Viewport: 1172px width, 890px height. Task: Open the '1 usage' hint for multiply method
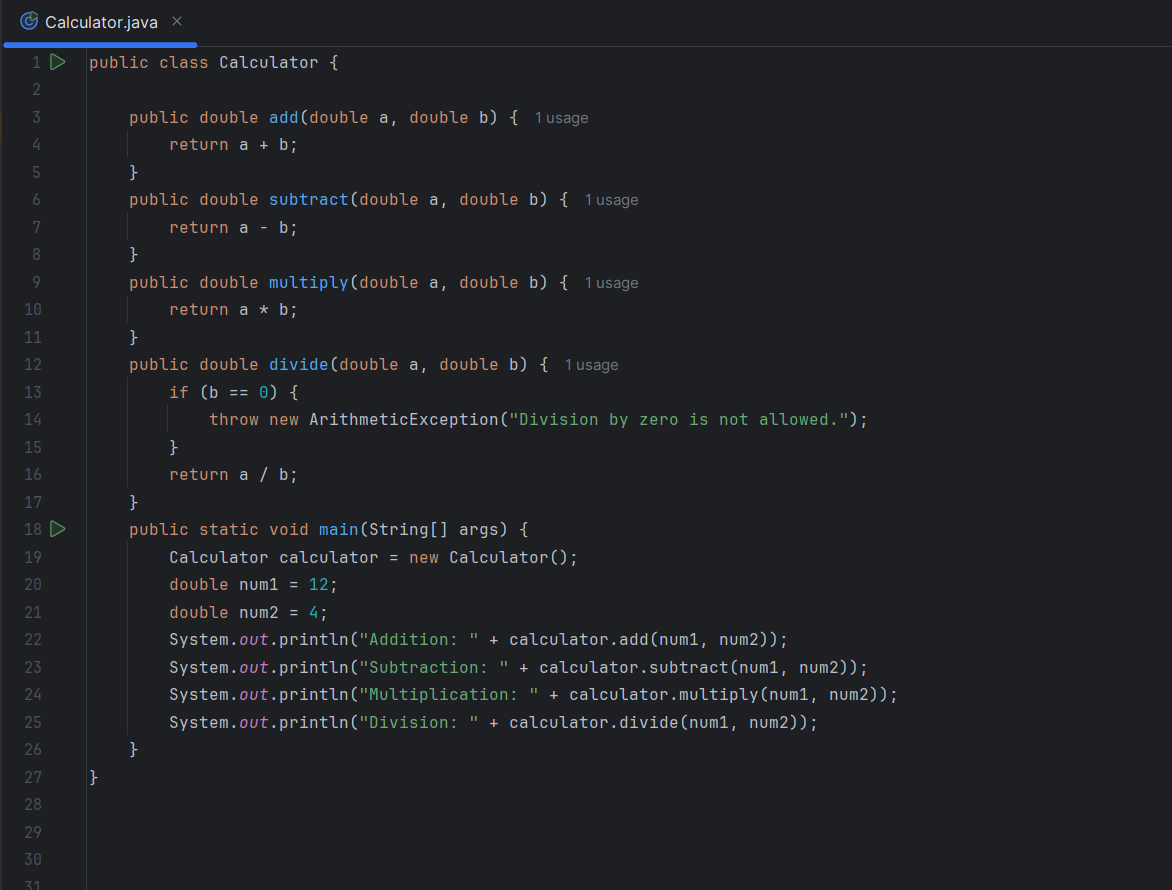[611, 283]
